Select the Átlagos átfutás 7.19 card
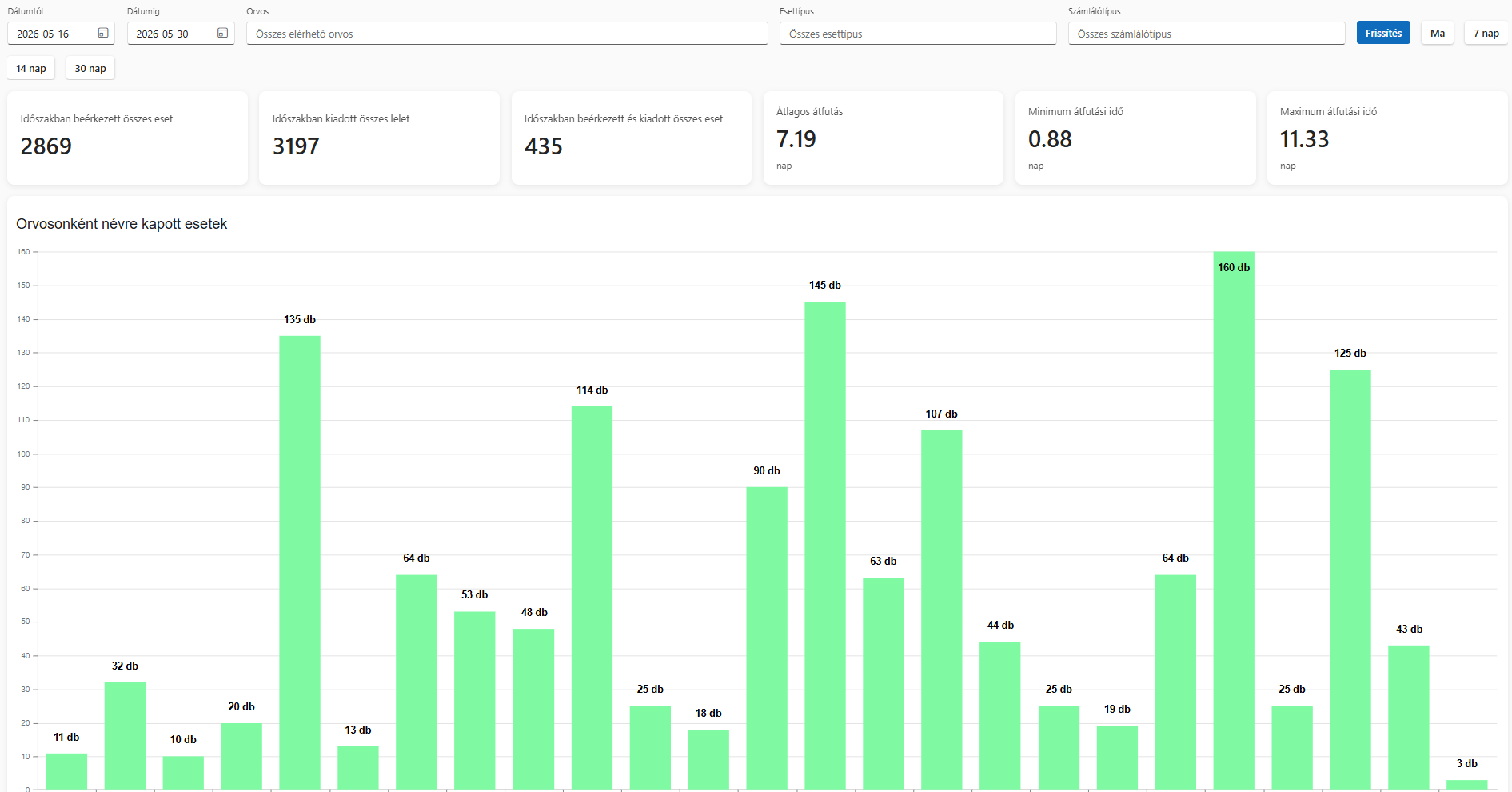 (883, 138)
